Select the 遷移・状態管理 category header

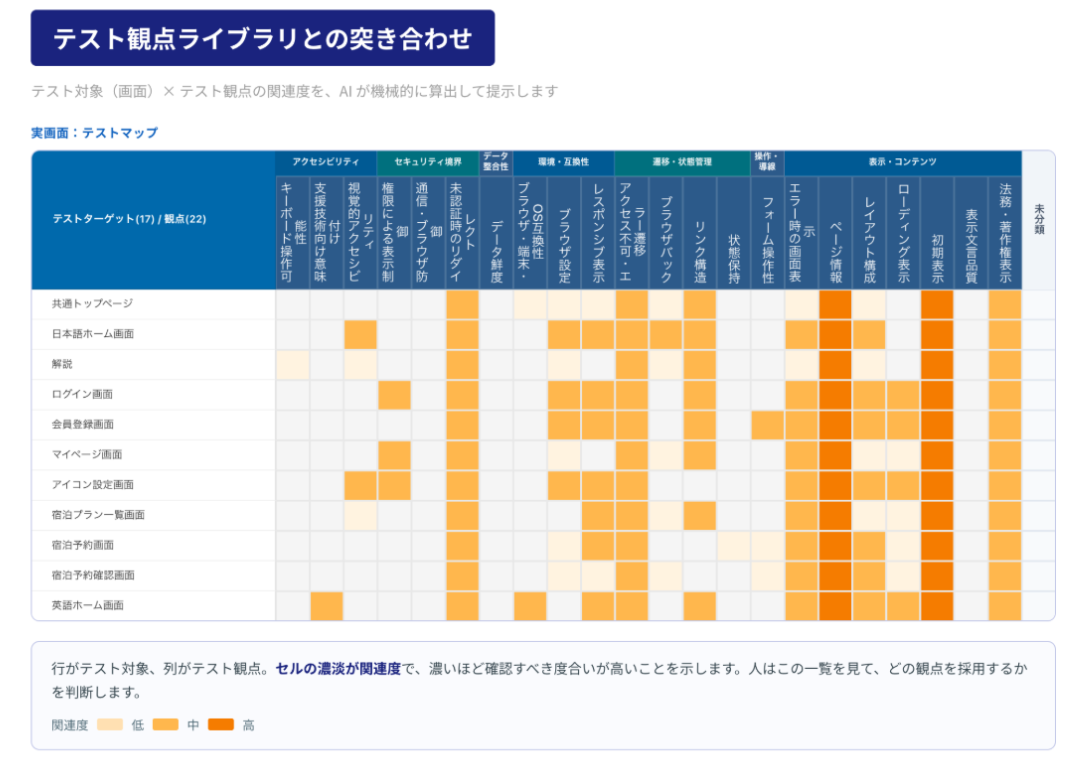[682, 162]
